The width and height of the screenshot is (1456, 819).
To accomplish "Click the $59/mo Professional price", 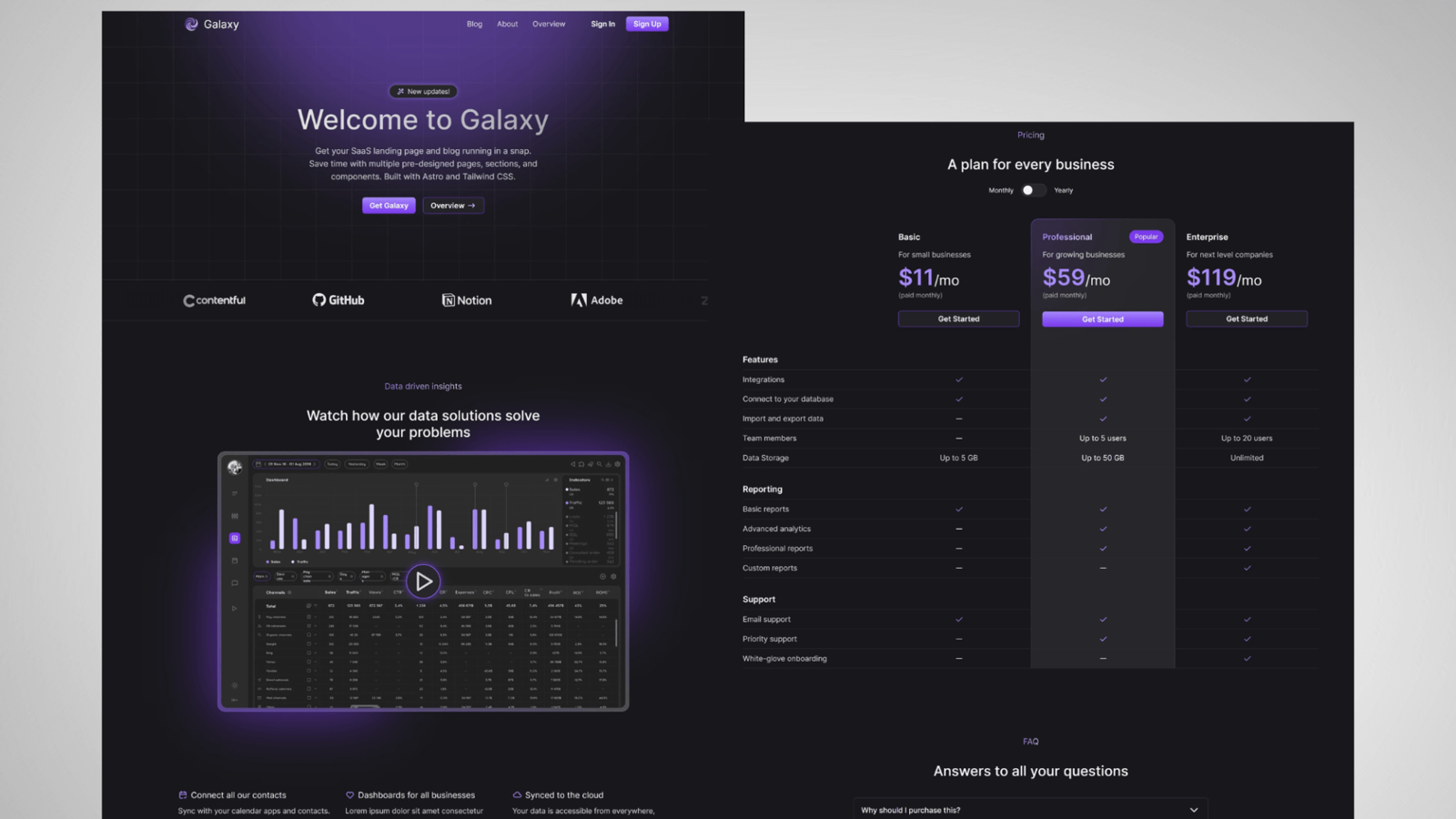I will [x=1077, y=278].
